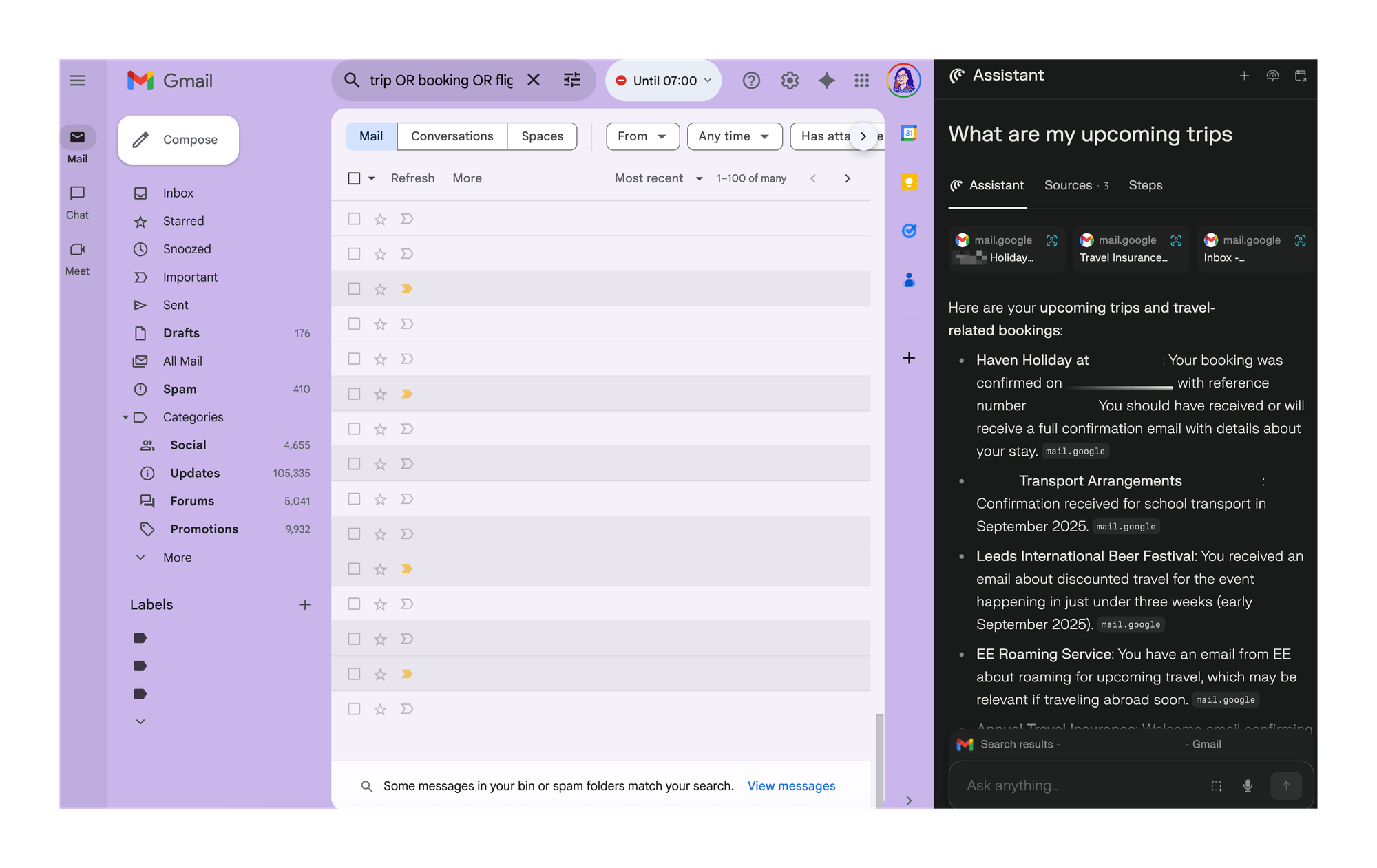Create a new label with plus icon
1377x868 pixels.
tap(305, 604)
